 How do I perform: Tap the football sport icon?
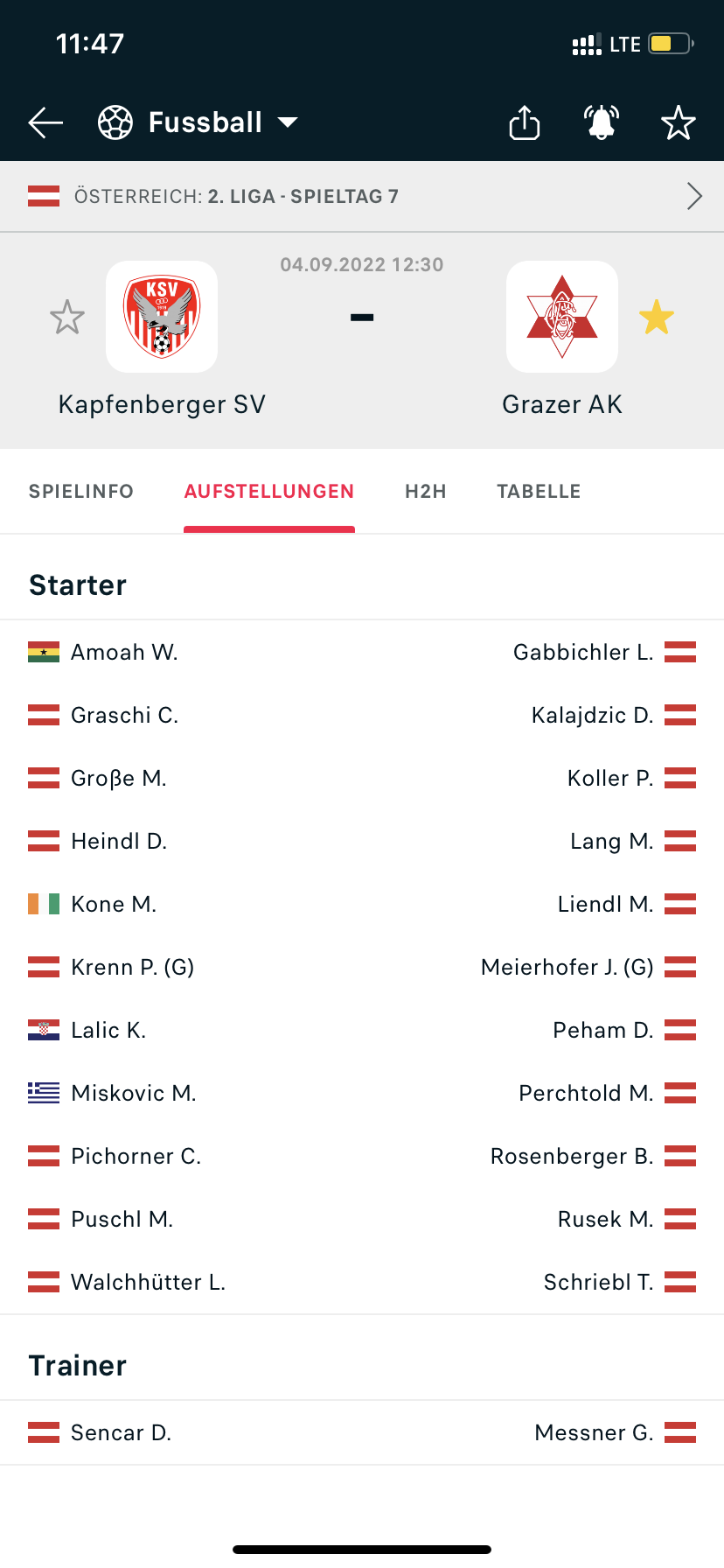[115, 122]
